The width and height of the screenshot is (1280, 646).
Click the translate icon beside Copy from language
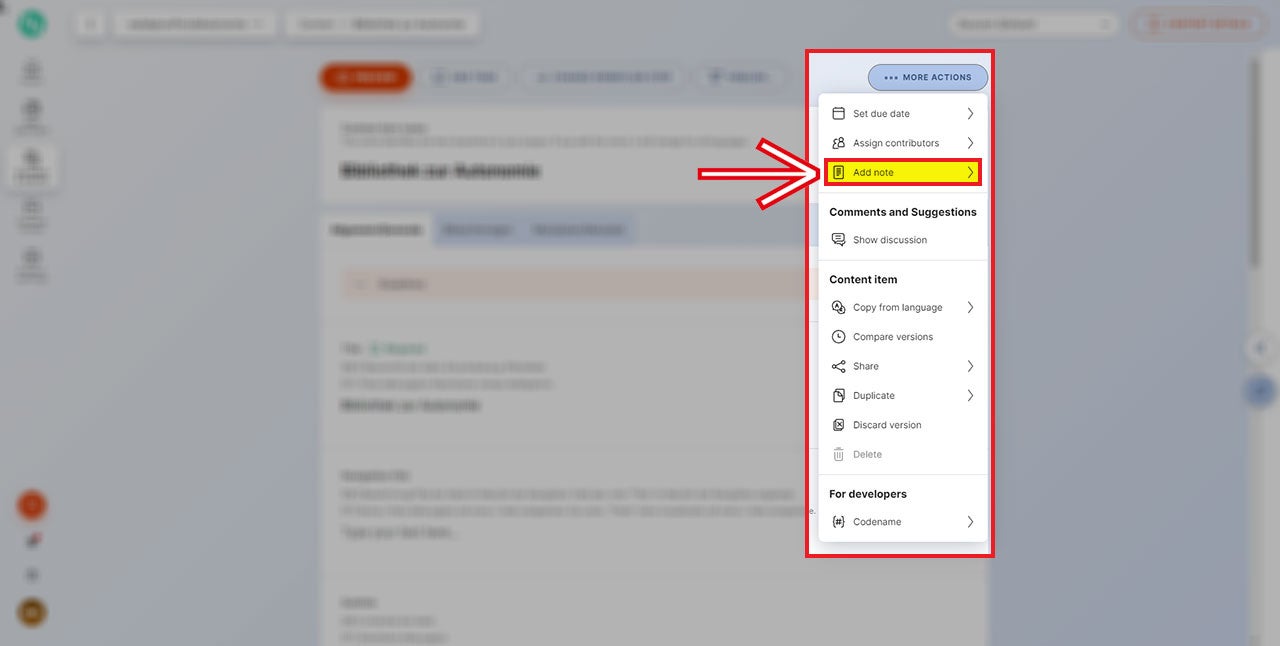pyautogui.click(x=838, y=308)
